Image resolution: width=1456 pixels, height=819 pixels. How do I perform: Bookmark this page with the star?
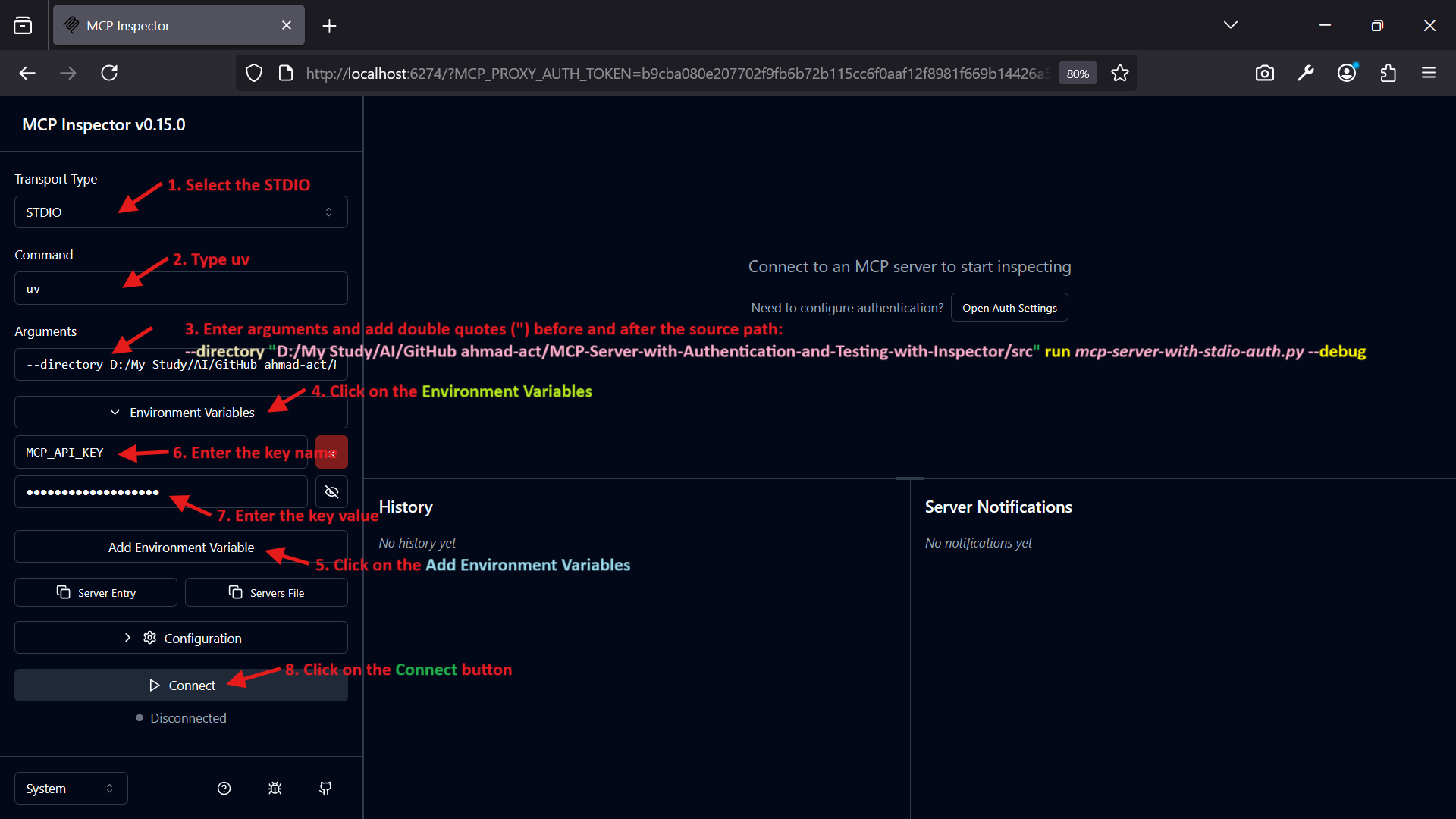(x=1120, y=74)
